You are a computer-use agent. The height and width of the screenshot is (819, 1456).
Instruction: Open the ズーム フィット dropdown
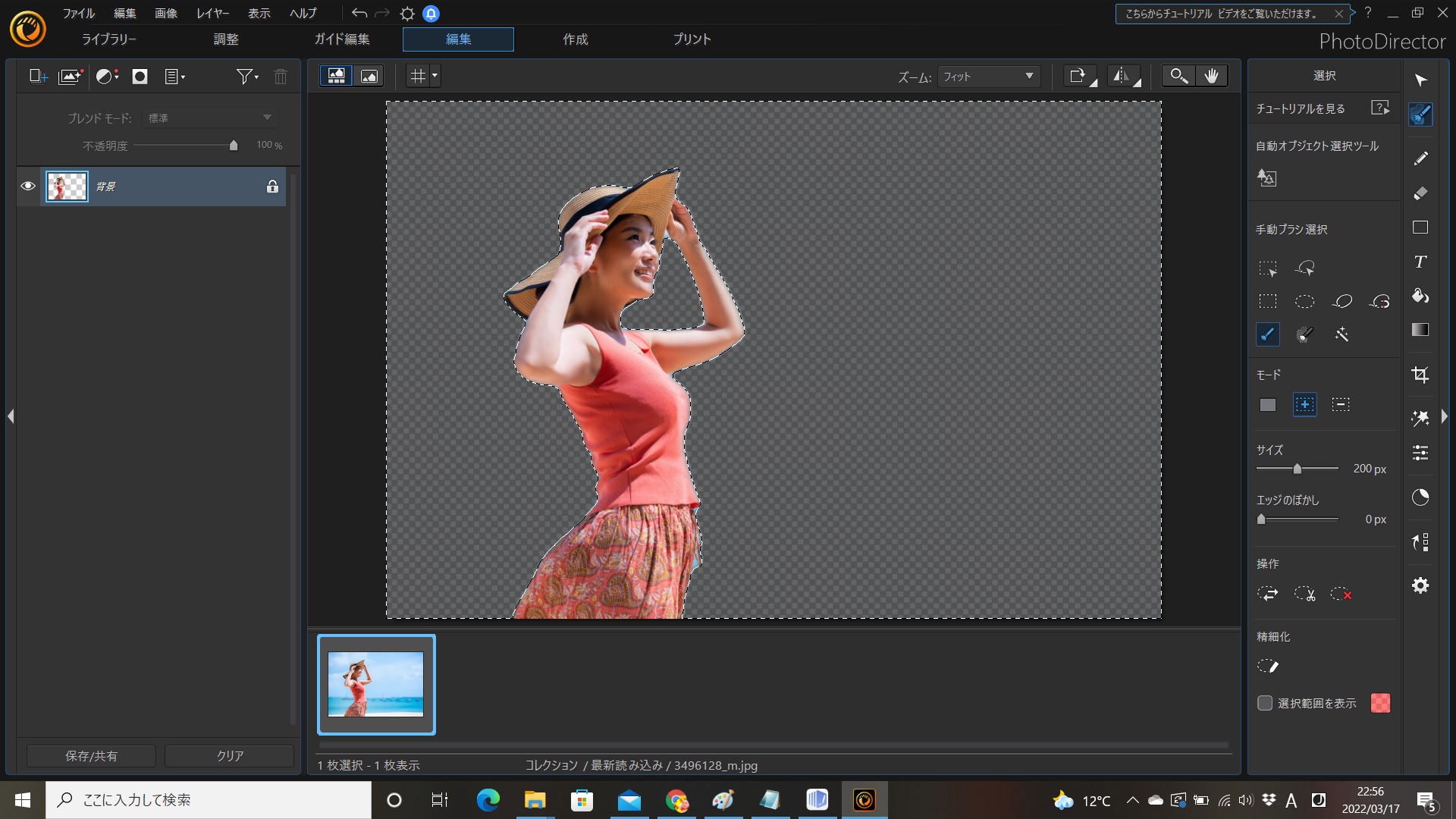tap(987, 77)
